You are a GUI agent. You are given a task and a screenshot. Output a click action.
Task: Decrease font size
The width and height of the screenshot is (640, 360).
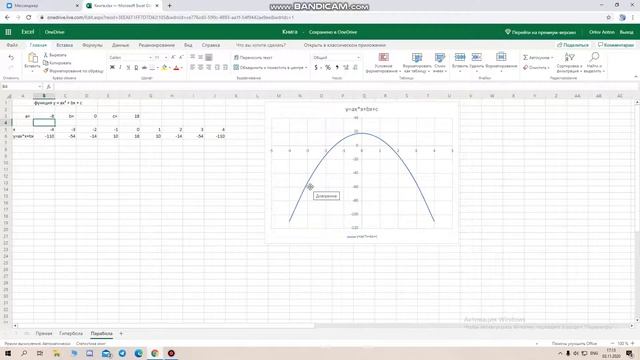[181, 58]
